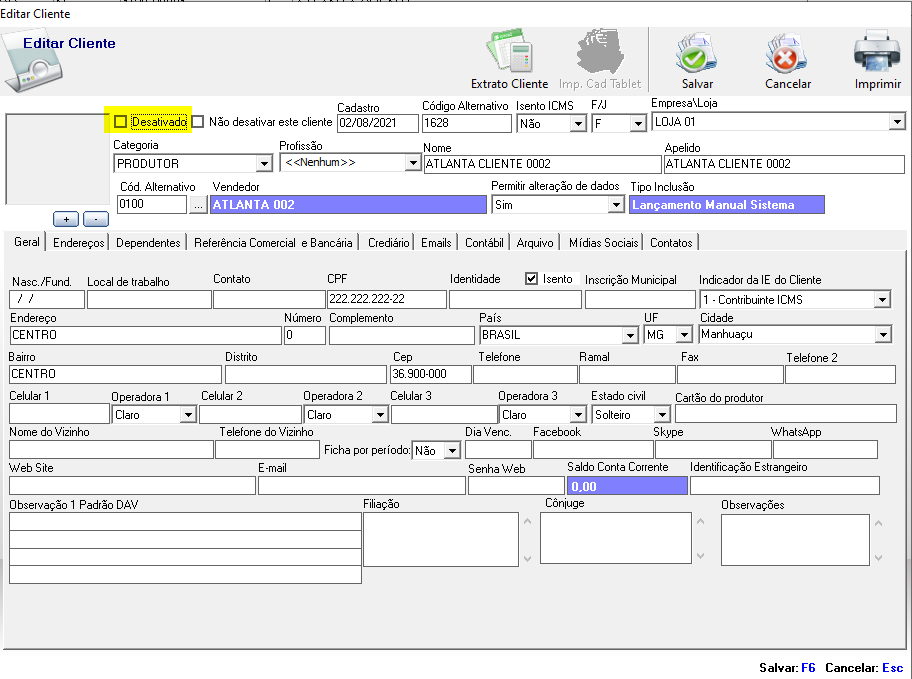The height and width of the screenshot is (679, 912).
Task: Open the Arquivo tab
Action: tap(535, 243)
